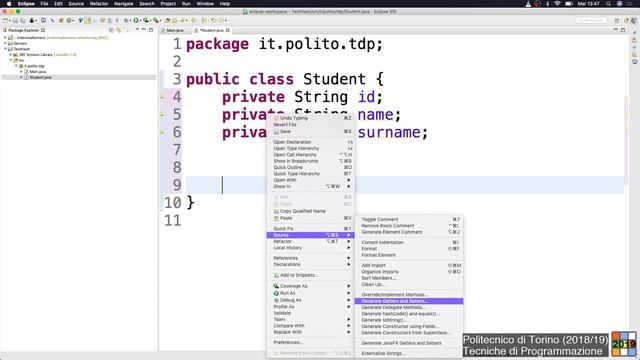
Task: Click Organize Imports in the Source submenu
Action: pyautogui.click(x=409, y=272)
